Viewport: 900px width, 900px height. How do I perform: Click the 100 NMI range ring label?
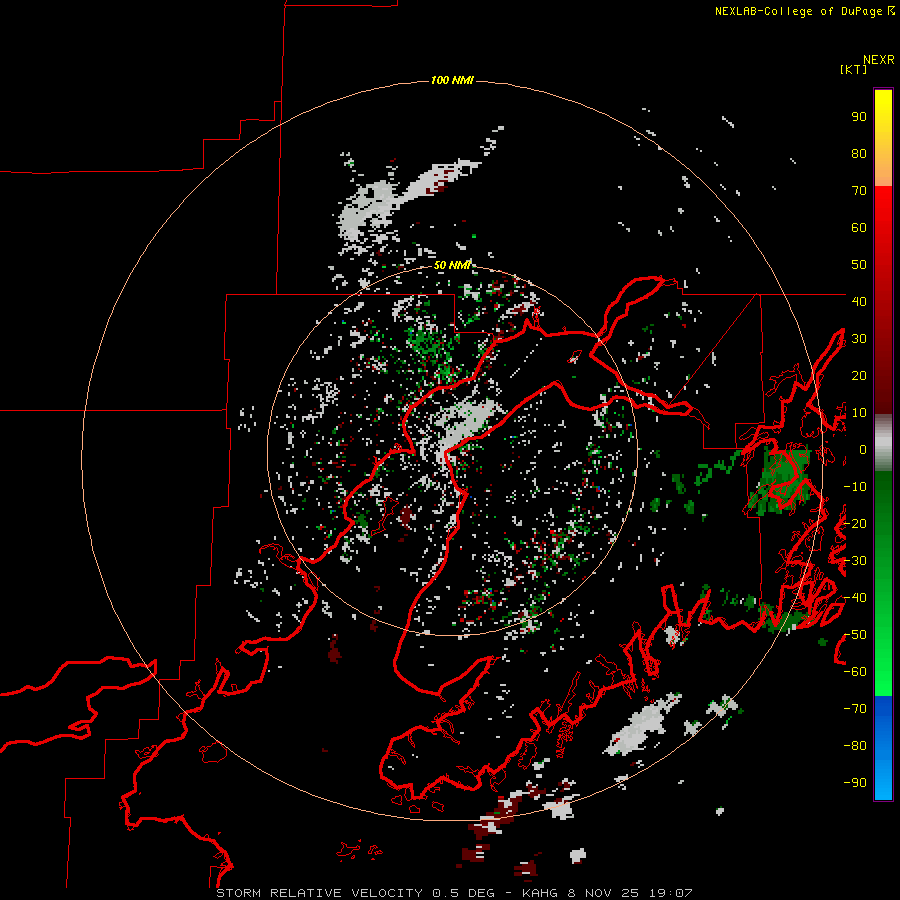pos(452,80)
